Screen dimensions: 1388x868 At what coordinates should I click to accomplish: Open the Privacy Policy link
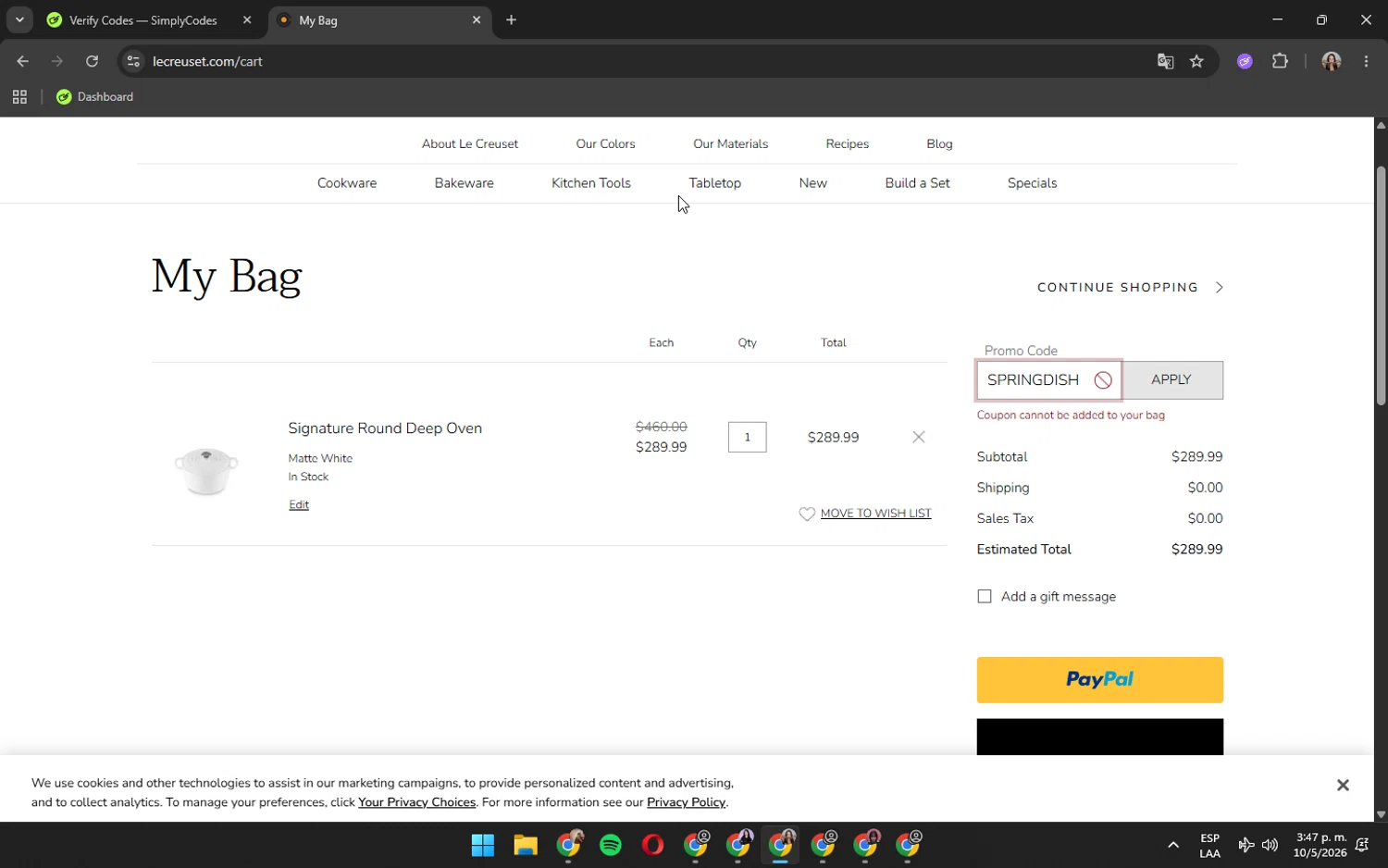(686, 802)
